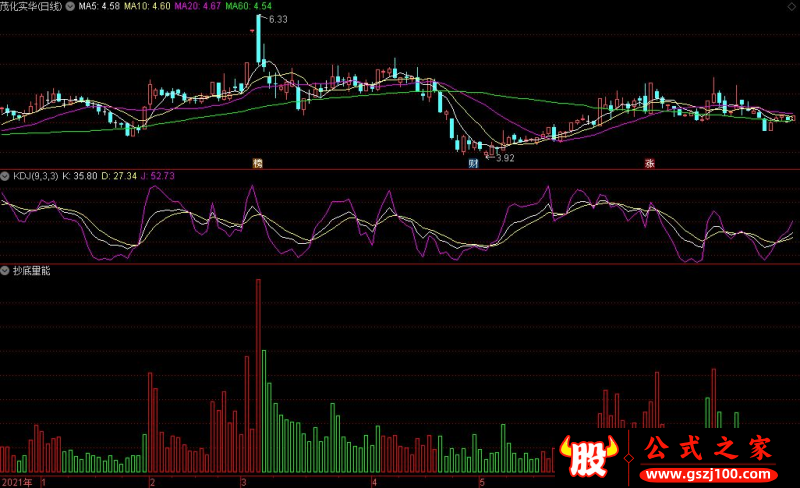Click the month 3 marker on timeline
Viewport: 800px width, 488px height.
coord(244,482)
